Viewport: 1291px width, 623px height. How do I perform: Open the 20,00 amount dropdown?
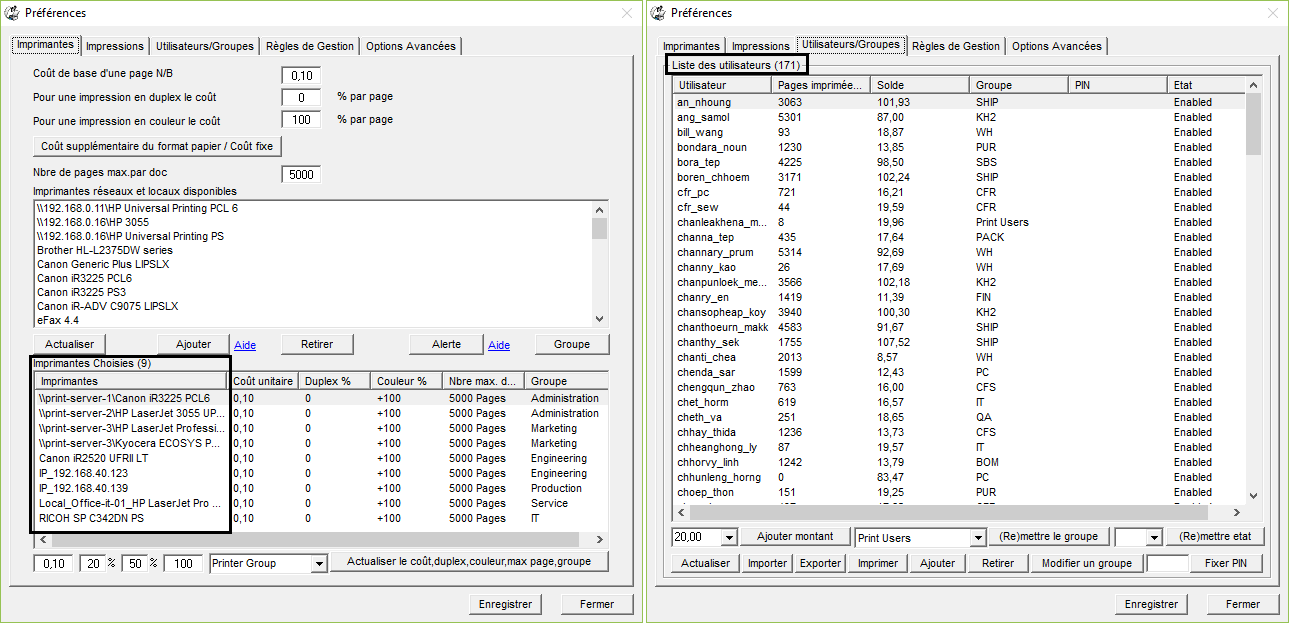pyautogui.click(x=727, y=538)
